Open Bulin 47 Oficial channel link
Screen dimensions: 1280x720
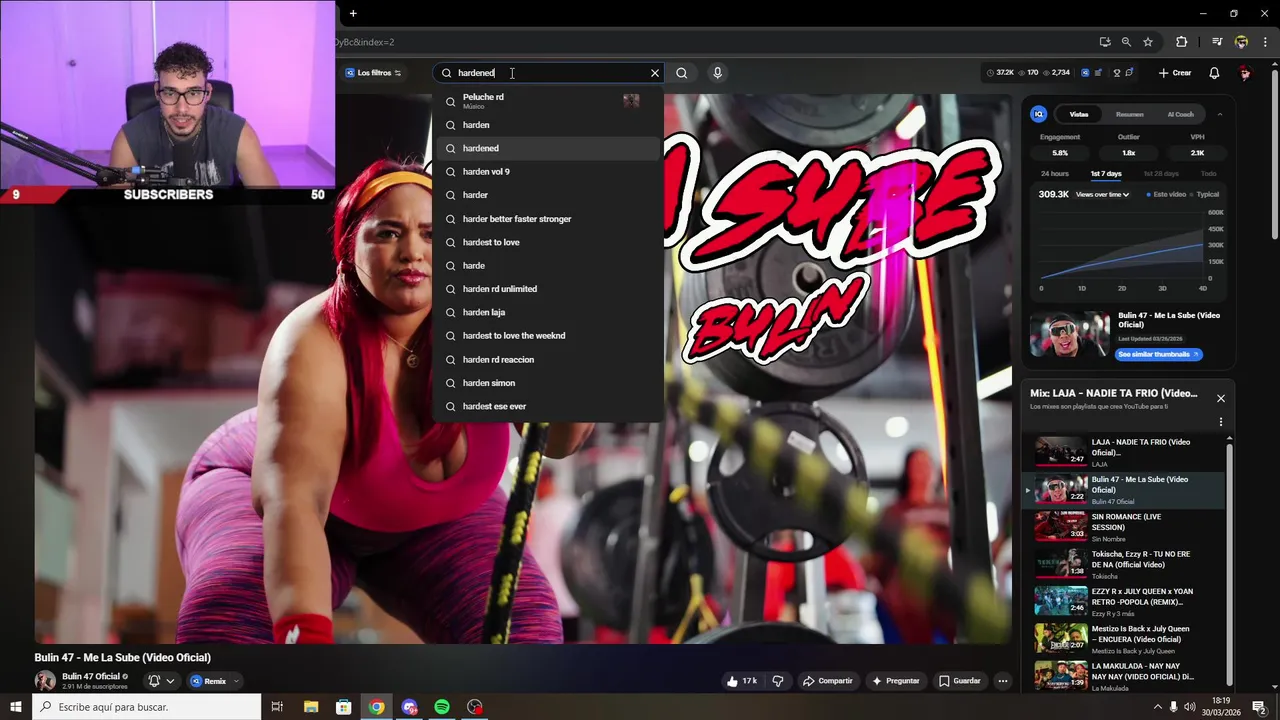90,676
